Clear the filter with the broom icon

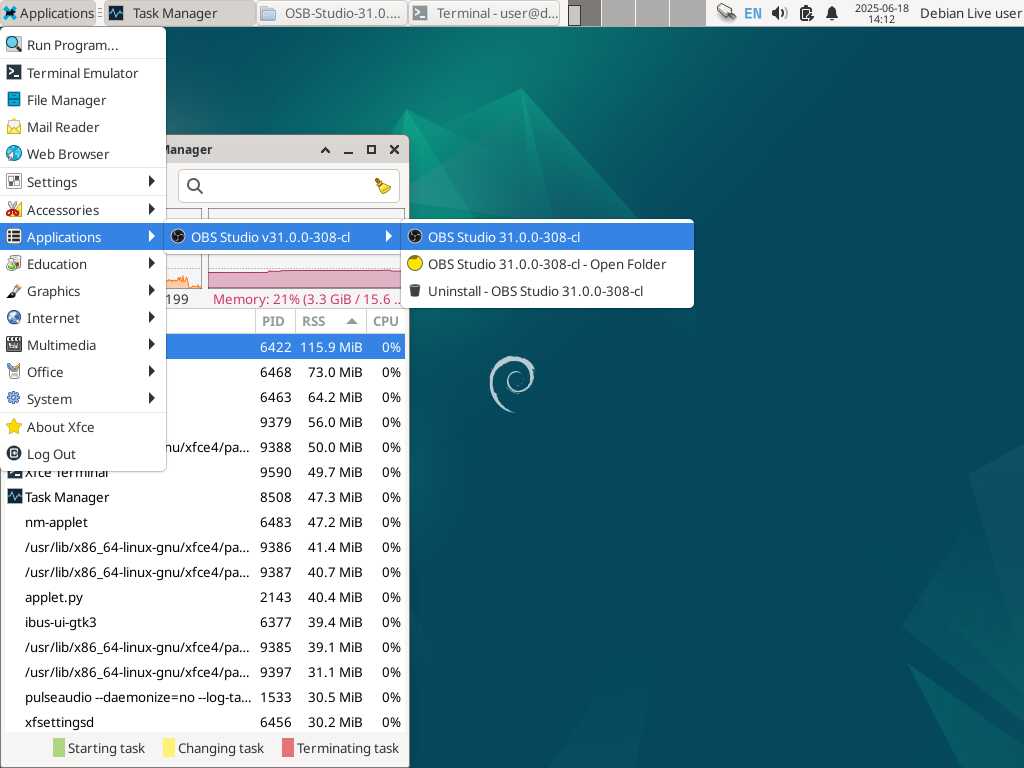383,186
